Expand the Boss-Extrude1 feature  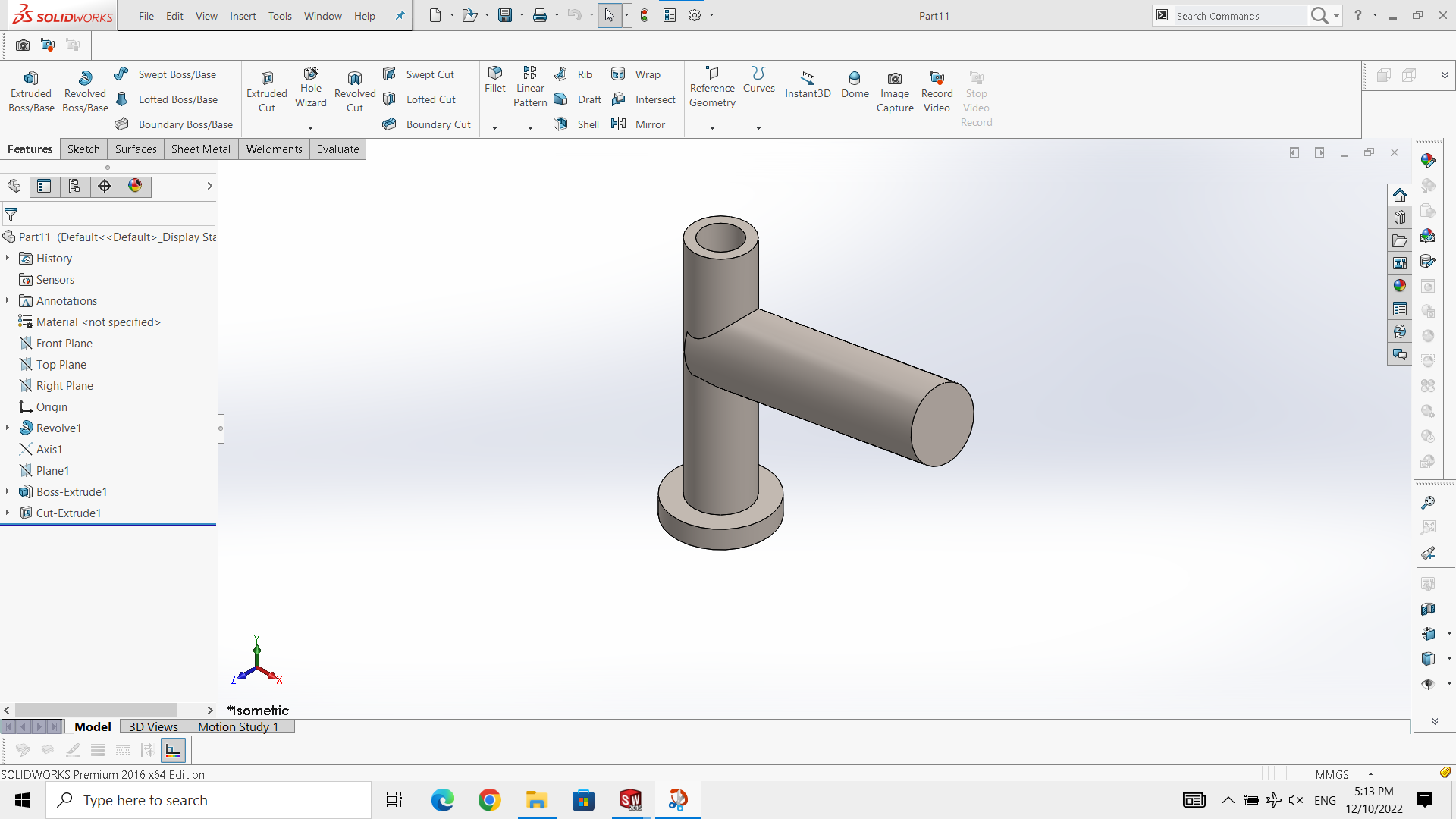pyautogui.click(x=8, y=492)
